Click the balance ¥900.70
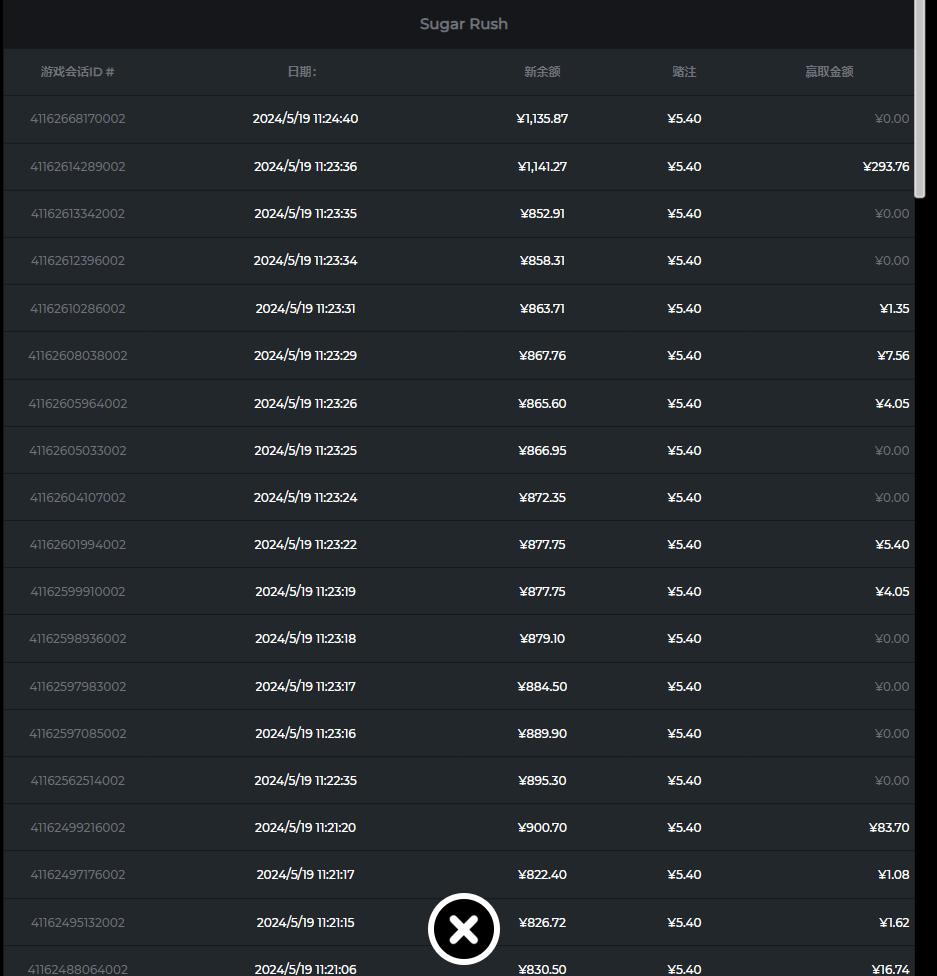The height and width of the screenshot is (976, 937). [542, 827]
